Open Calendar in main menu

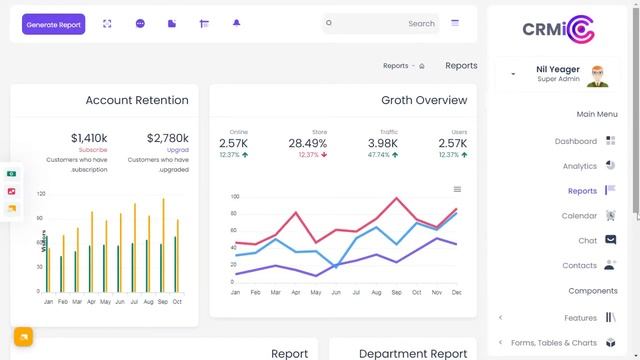click(x=579, y=216)
